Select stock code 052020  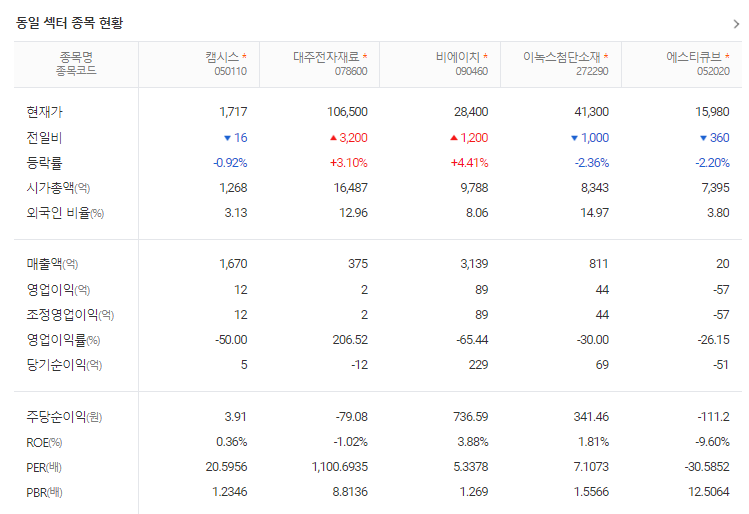713,72
